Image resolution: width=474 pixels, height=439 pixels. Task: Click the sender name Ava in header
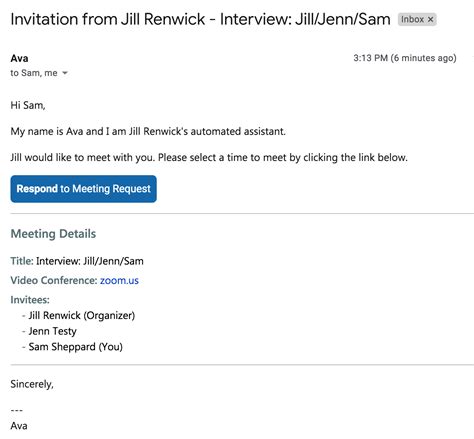pyautogui.click(x=19, y=58)
